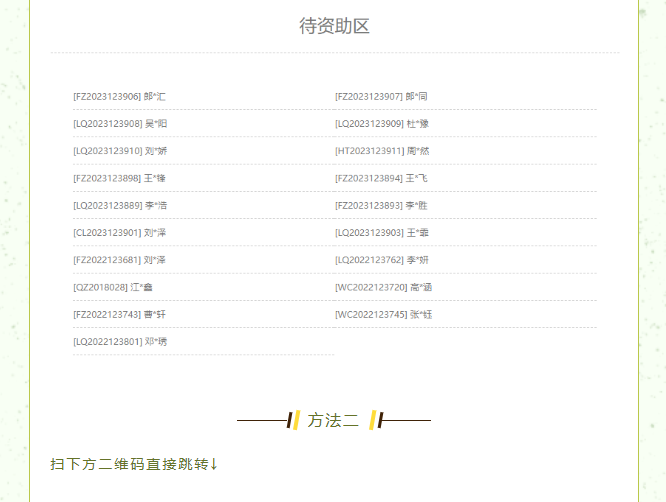Open record LQ2023123910

click(x=120, y=151)
